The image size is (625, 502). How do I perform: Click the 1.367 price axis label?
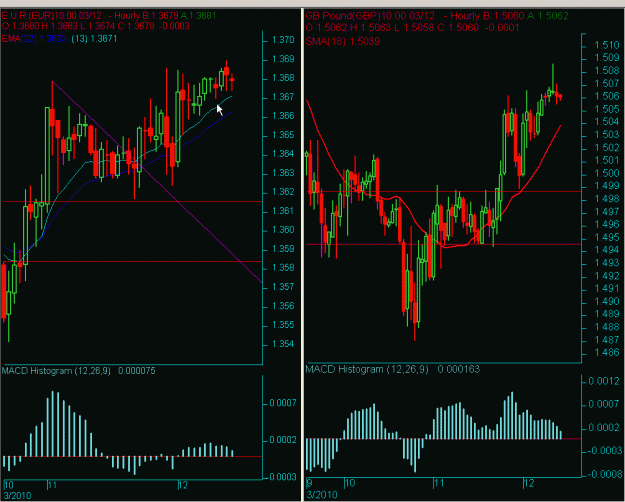coord(283,97)
